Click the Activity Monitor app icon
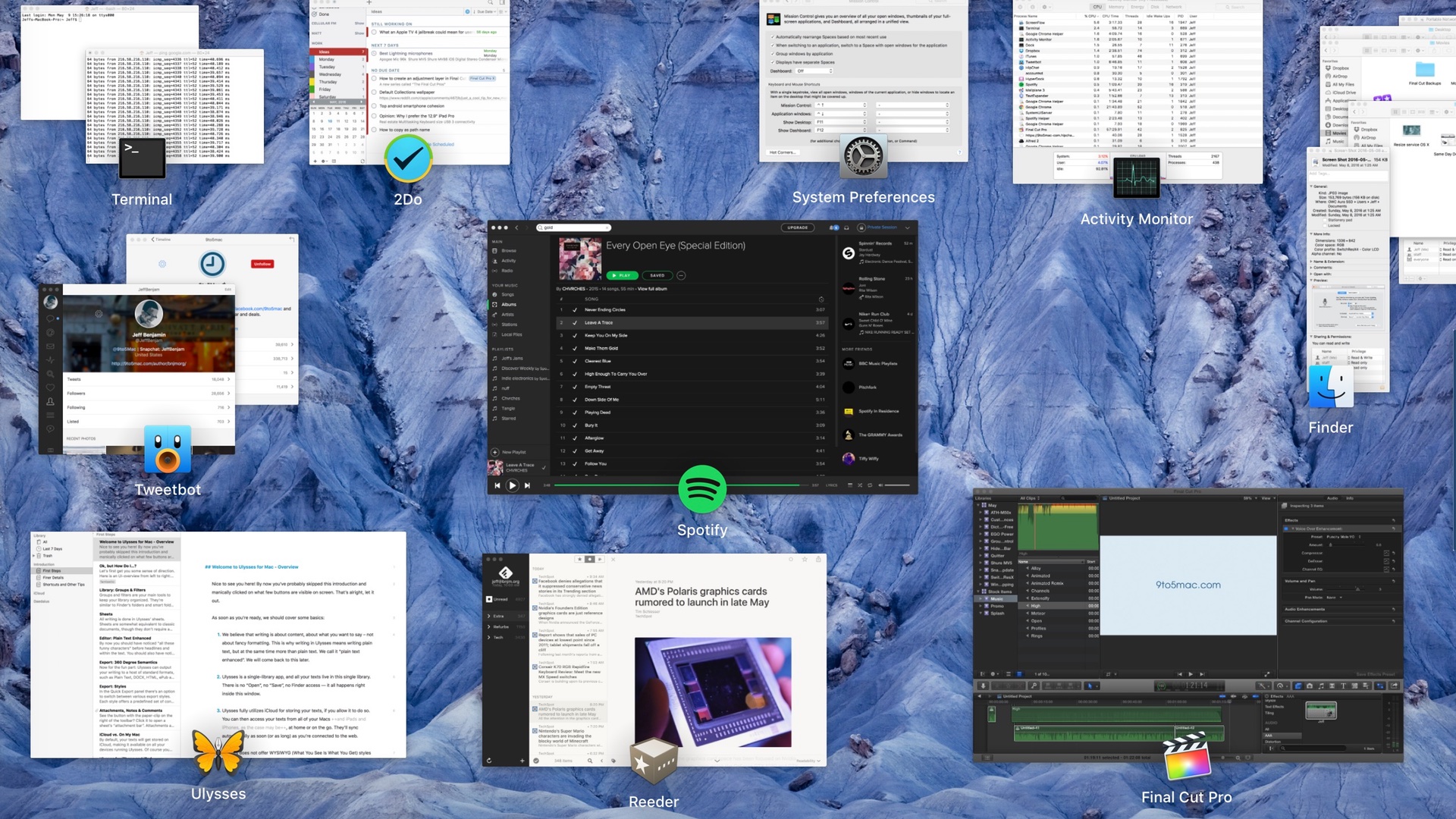 tap(1136, 177)
